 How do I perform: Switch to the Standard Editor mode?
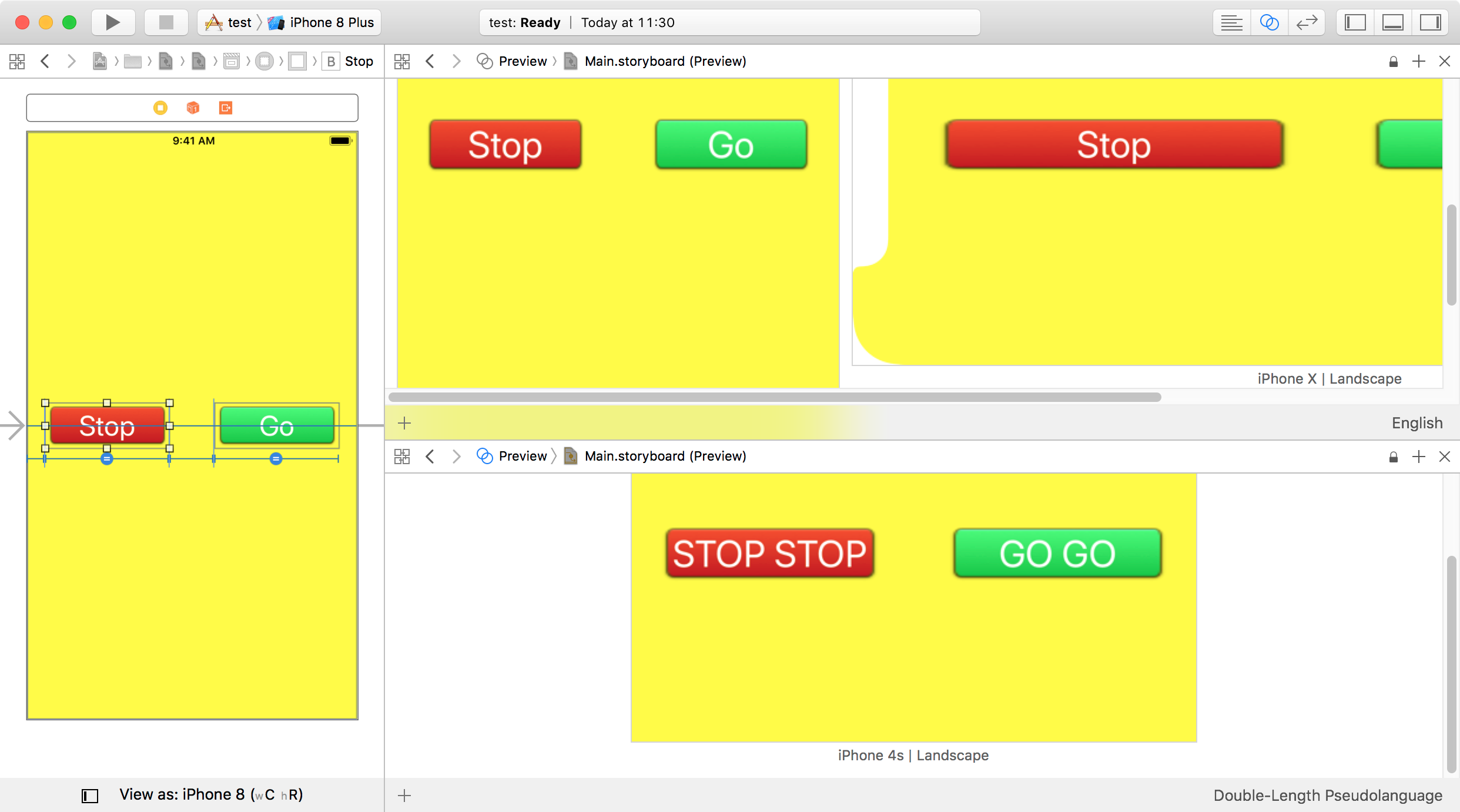coord(1232,22)
